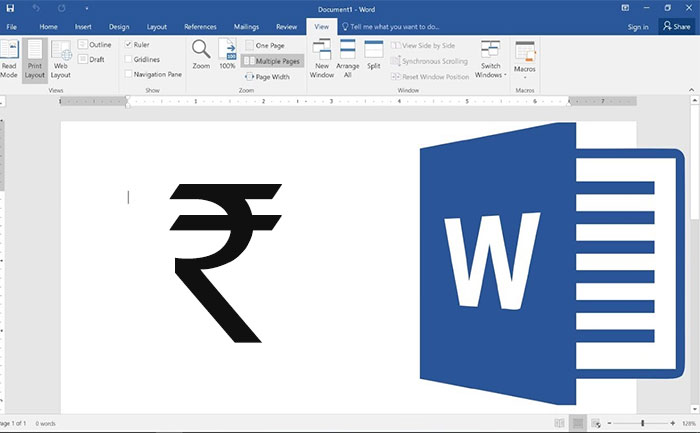Enter Read Mode view
Image resolution: width=700 pixels, height=433 pixels.
tap(9, 60)
